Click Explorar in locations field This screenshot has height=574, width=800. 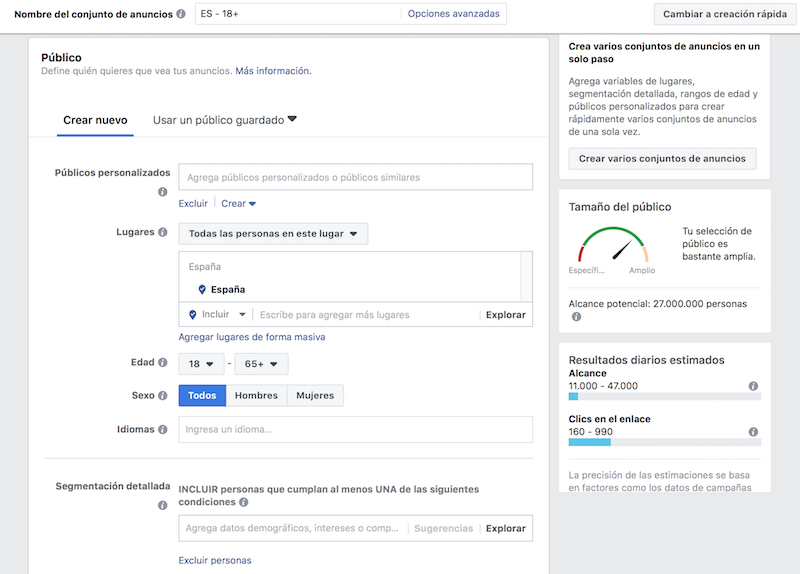tap(505, 315)
